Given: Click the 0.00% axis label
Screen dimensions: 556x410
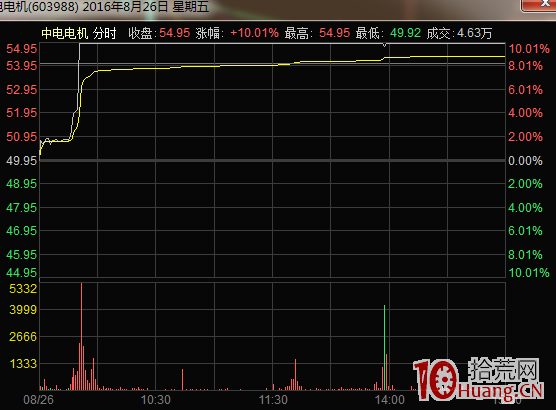Looking at the screenshot, I should pos(526,161).
